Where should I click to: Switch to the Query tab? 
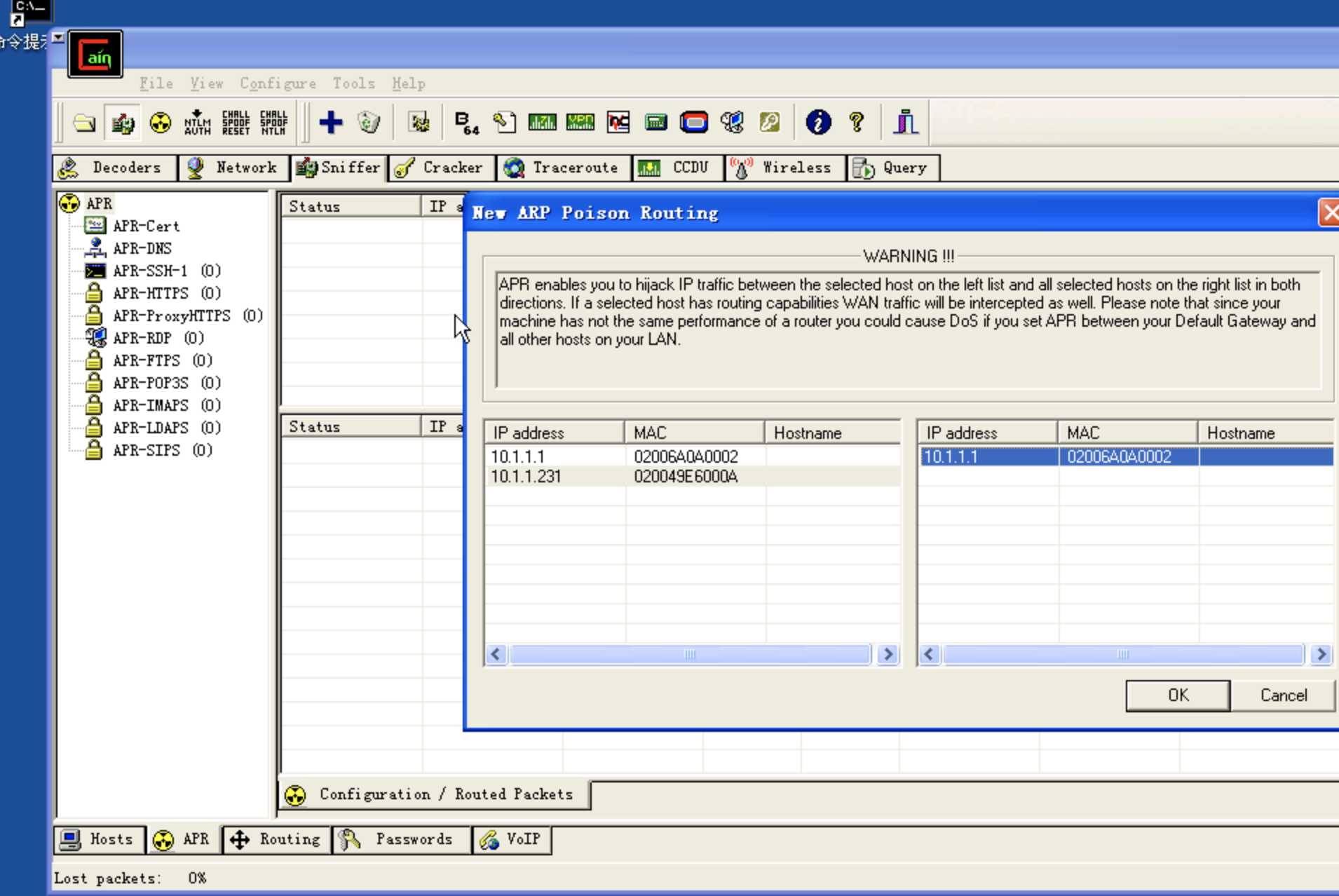click(x=893, y=168)
